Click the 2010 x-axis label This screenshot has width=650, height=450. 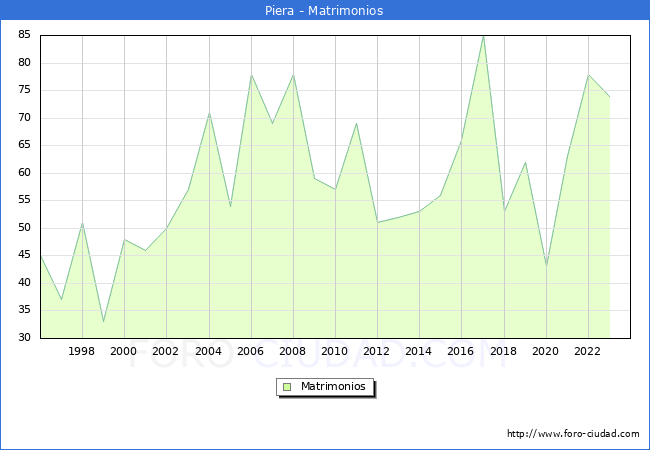tap(335, 351)
